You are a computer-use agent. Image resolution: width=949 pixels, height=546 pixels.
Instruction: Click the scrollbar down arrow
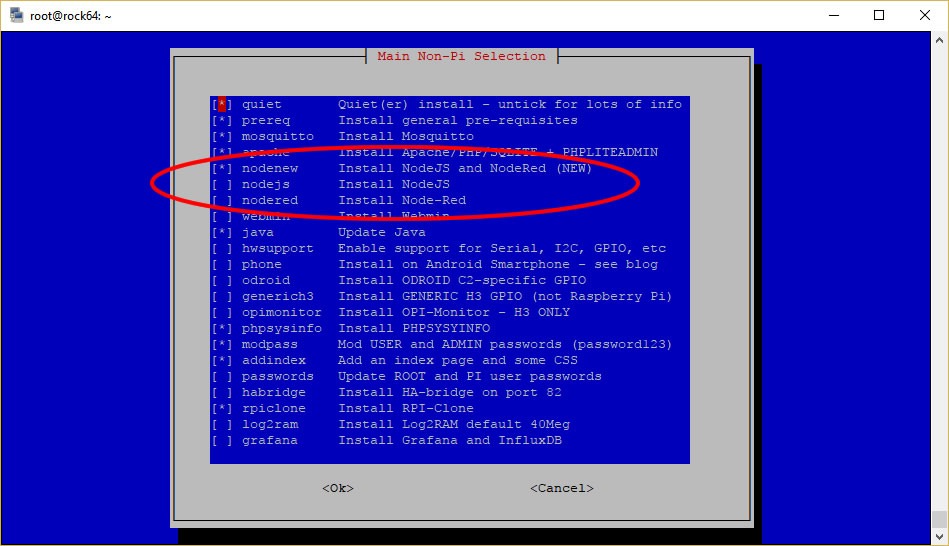coord(939,536)
